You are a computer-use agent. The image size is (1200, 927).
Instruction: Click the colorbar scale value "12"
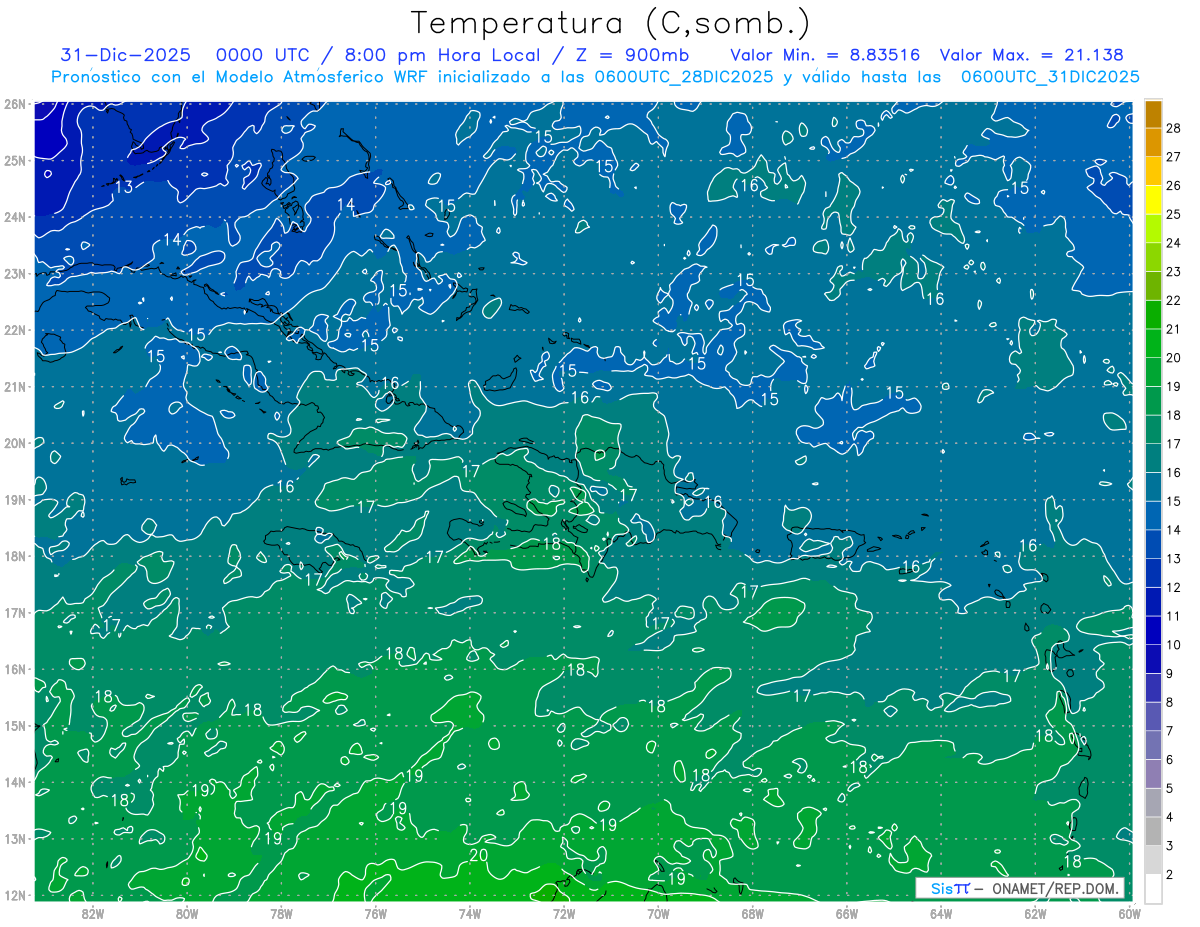click(1173, 587)
